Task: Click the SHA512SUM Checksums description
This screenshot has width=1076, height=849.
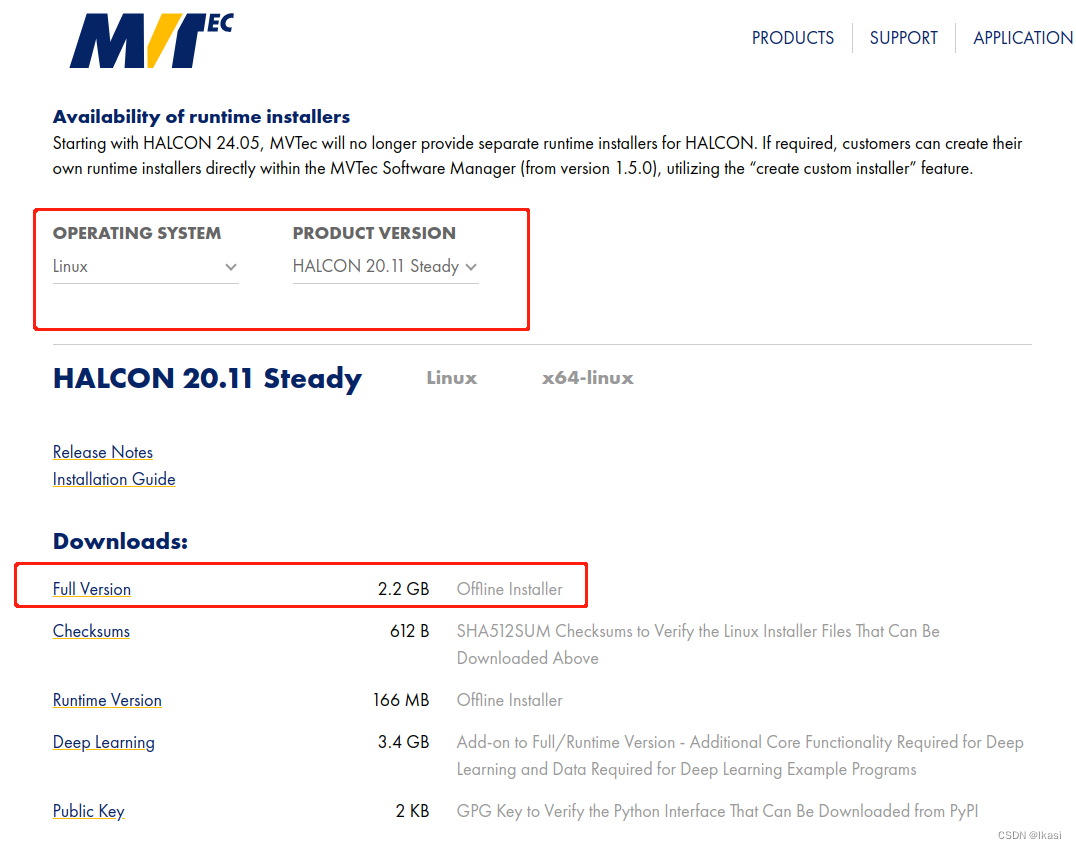Action: pos(698,644)
